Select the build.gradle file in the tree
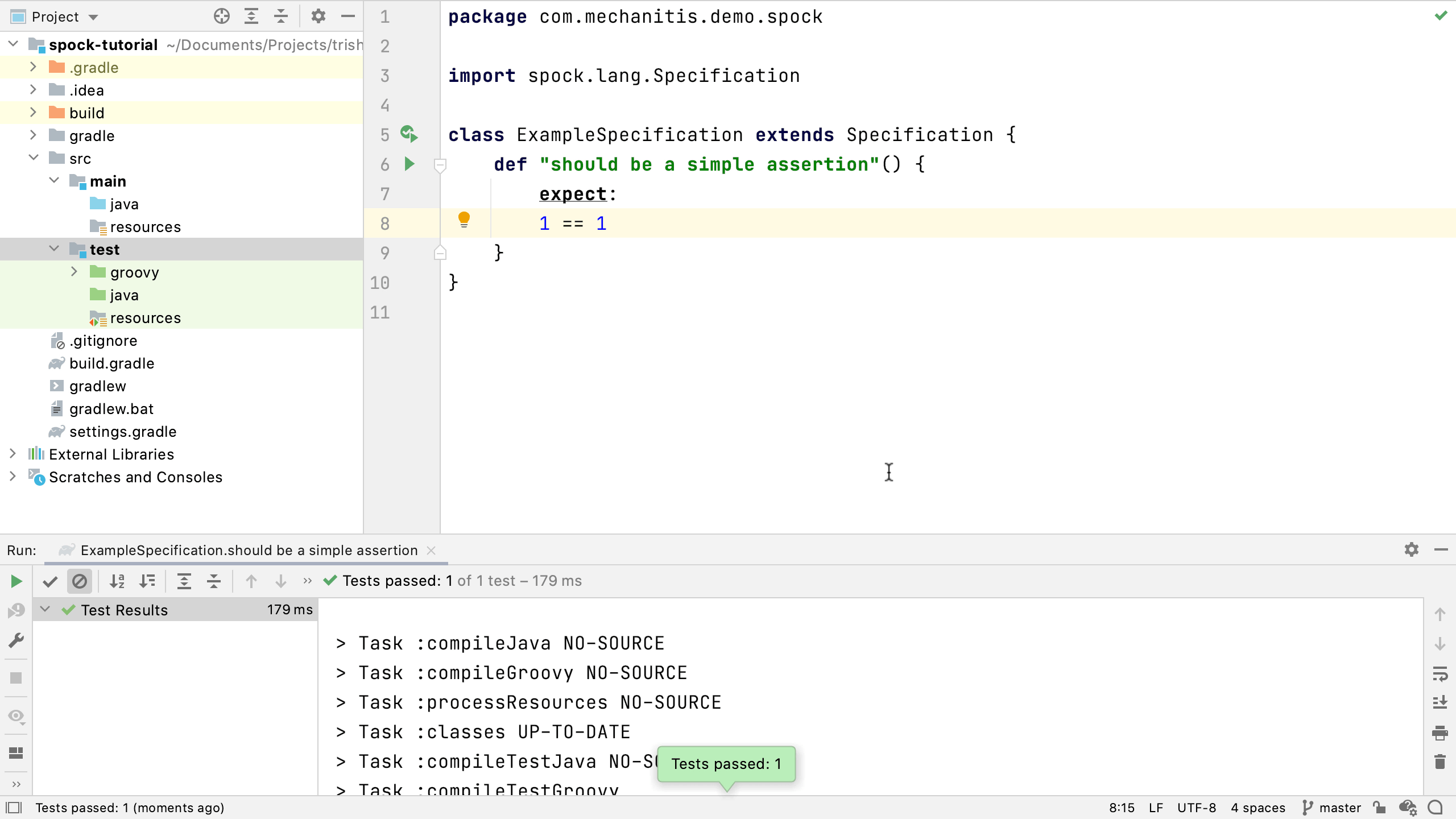1456x819 pixels. click(x=111, y=363)
